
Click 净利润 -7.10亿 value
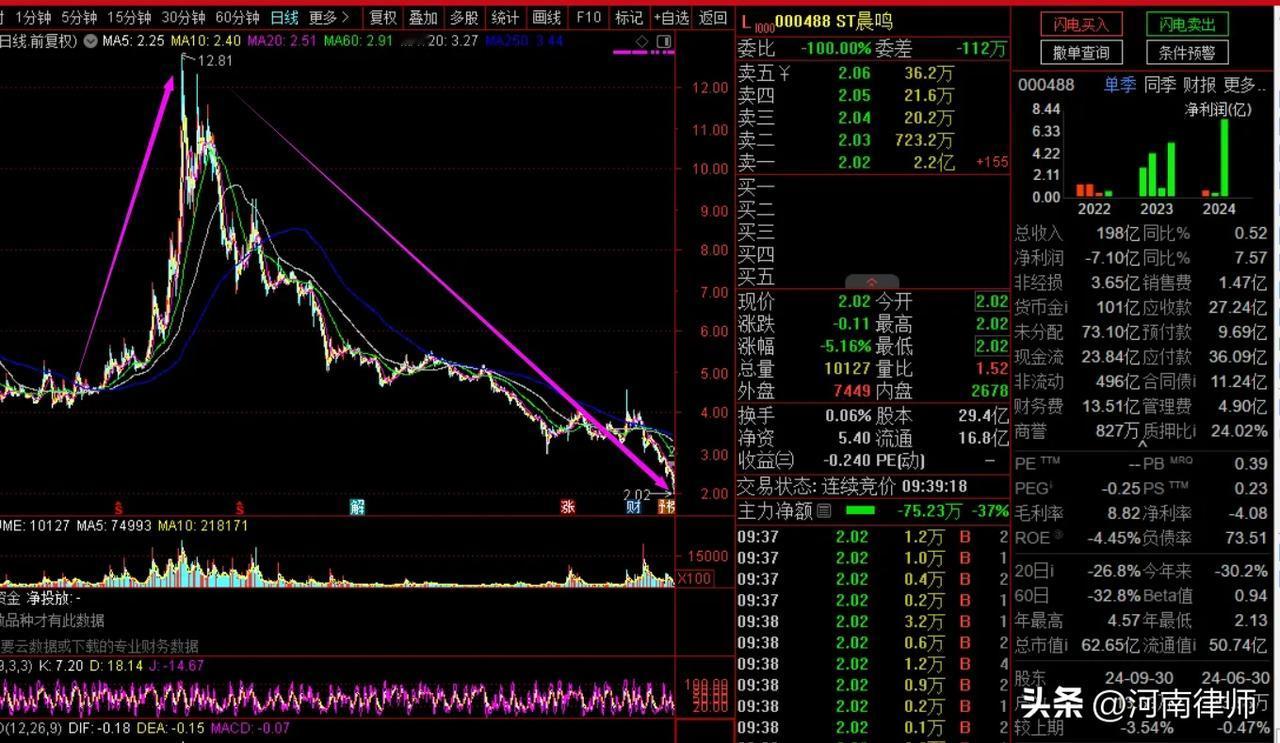click(1110, 258)
